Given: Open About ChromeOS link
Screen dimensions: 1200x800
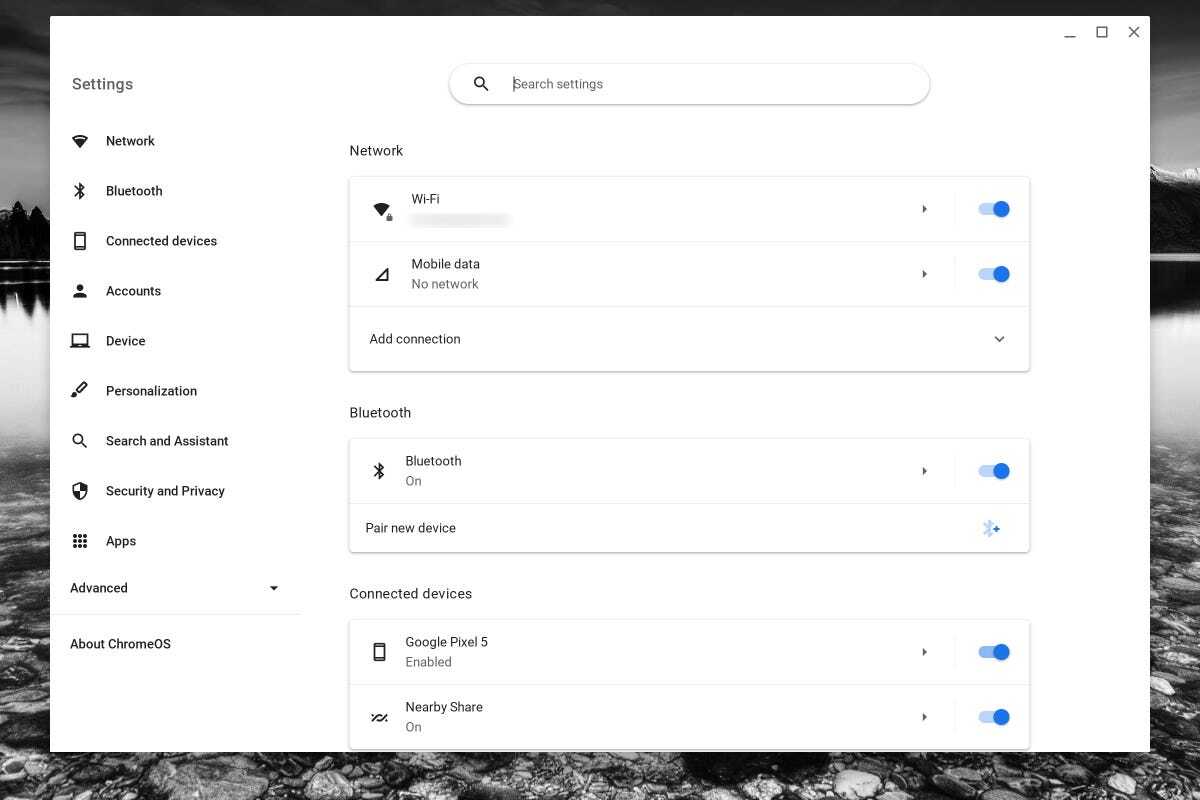Looking at the screenshot, I should tap(120, 644).
